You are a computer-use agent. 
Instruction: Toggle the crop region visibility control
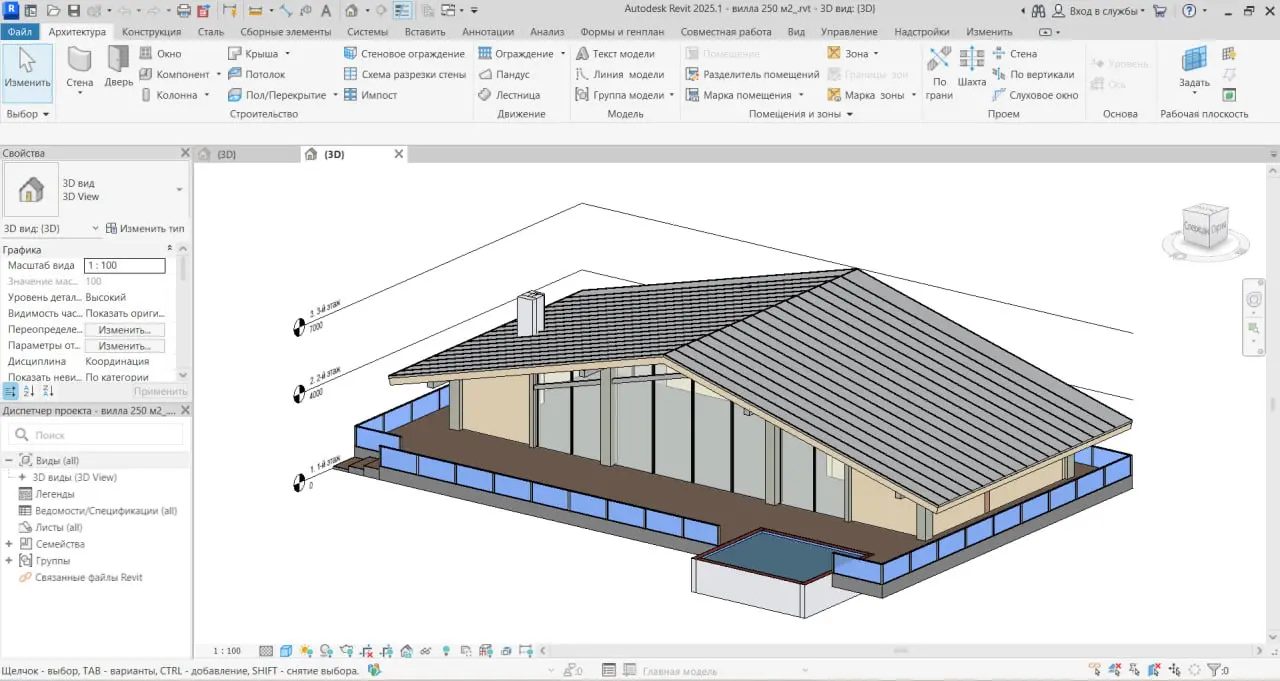[386, 650]
